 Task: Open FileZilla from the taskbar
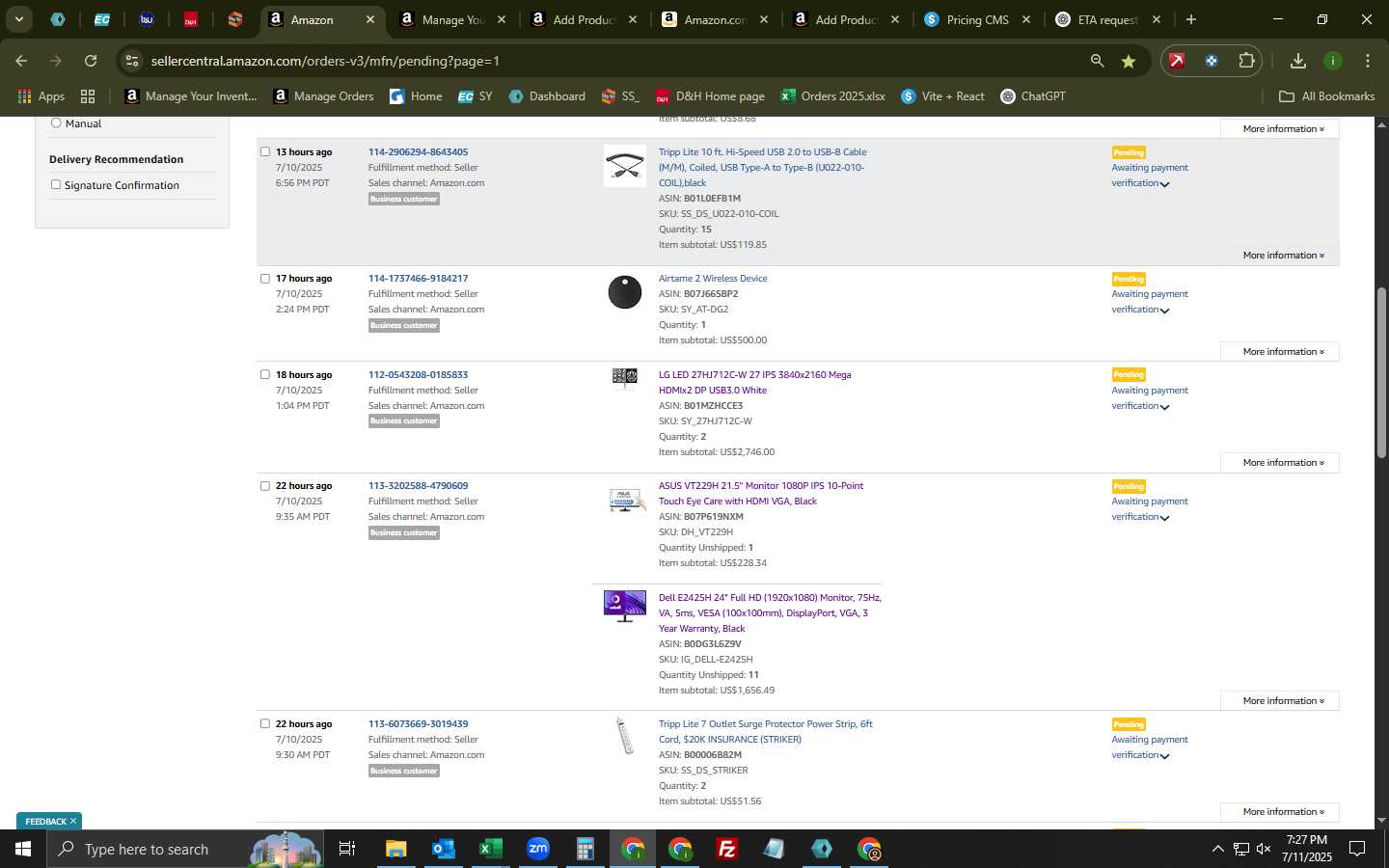pos(727,849)
